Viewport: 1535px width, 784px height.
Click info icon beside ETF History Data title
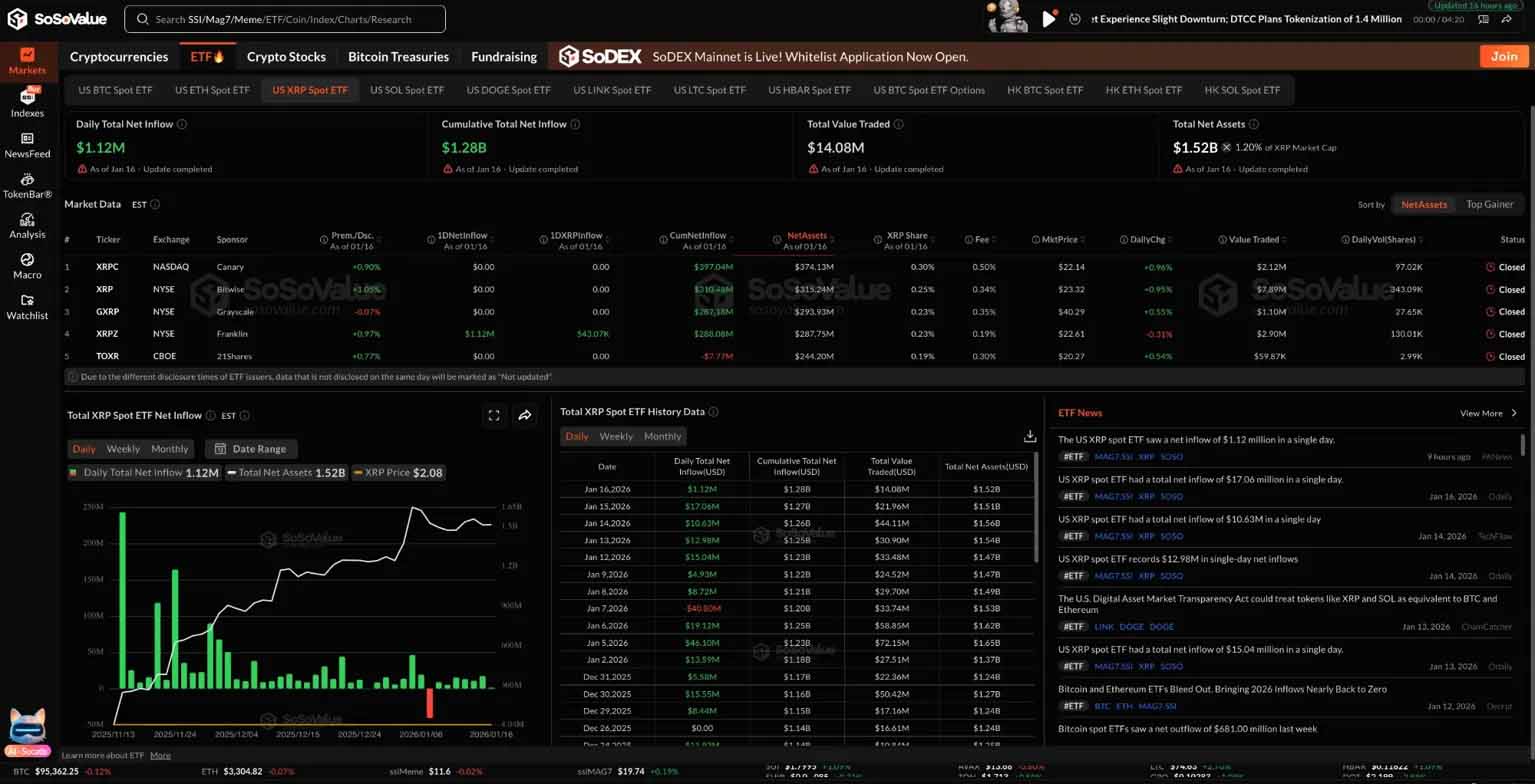point(713,411)
